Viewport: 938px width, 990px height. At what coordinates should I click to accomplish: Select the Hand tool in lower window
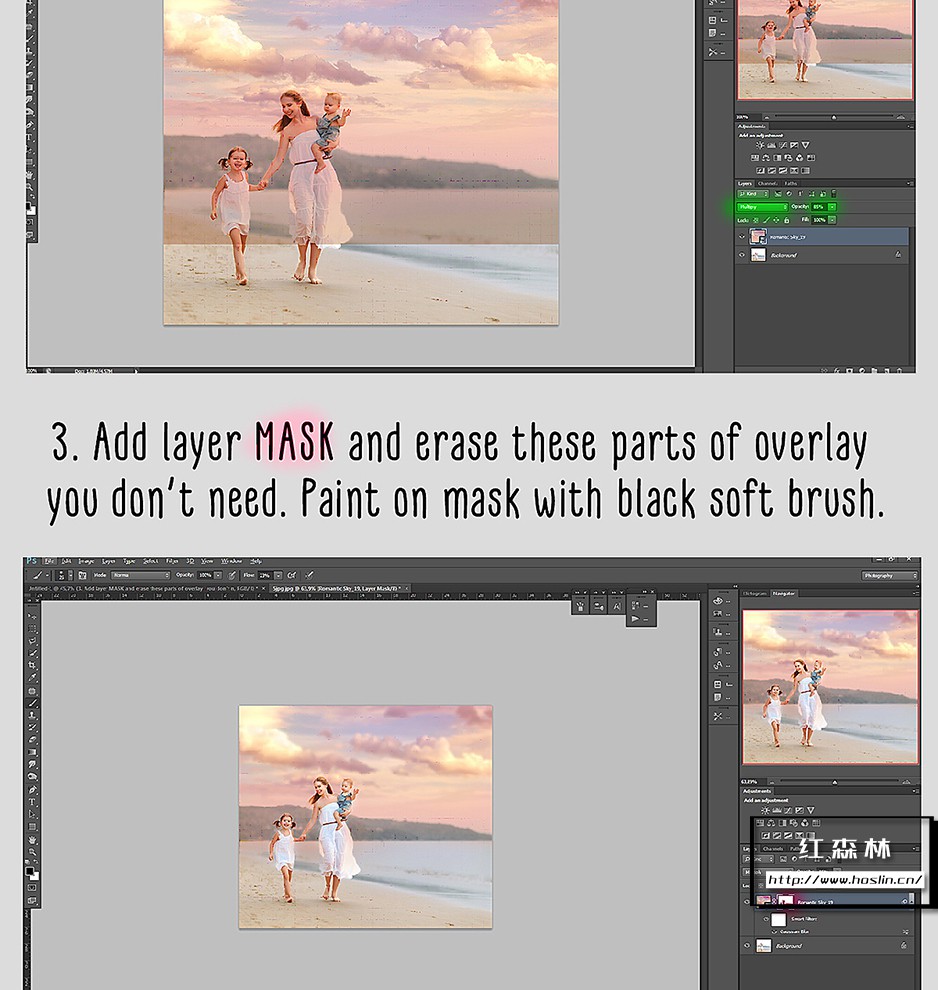click(32, 840)
